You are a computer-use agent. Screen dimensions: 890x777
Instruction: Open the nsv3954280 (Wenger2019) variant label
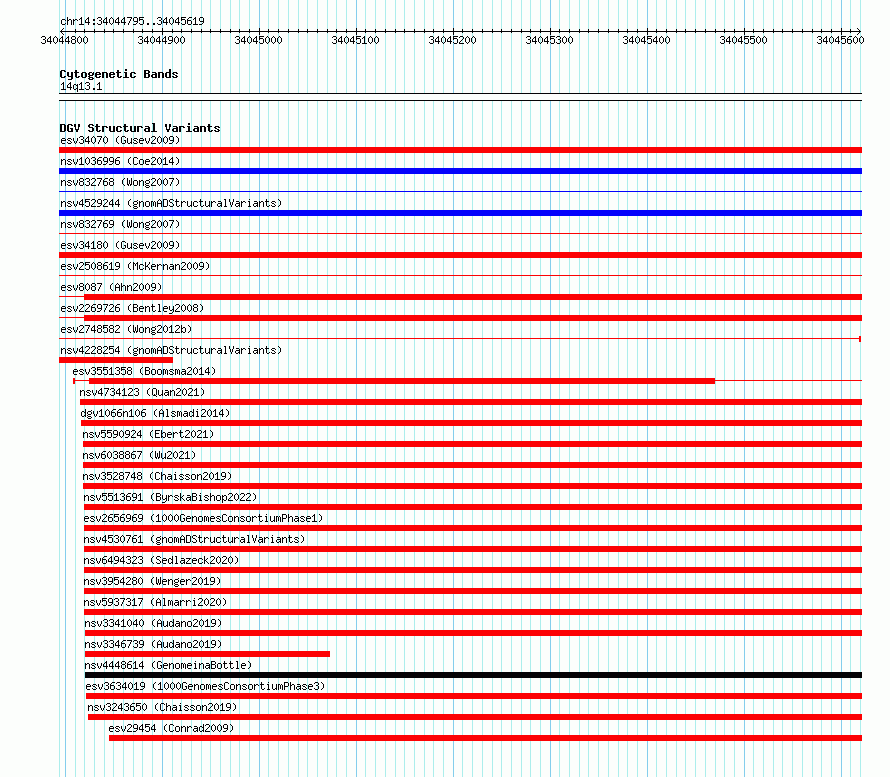[152, 581]
